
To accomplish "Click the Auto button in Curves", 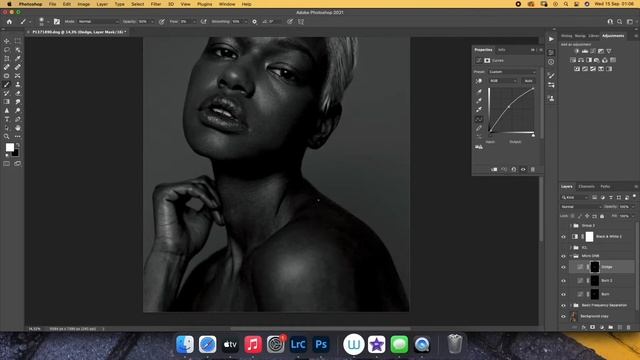I will pos(528,81).
